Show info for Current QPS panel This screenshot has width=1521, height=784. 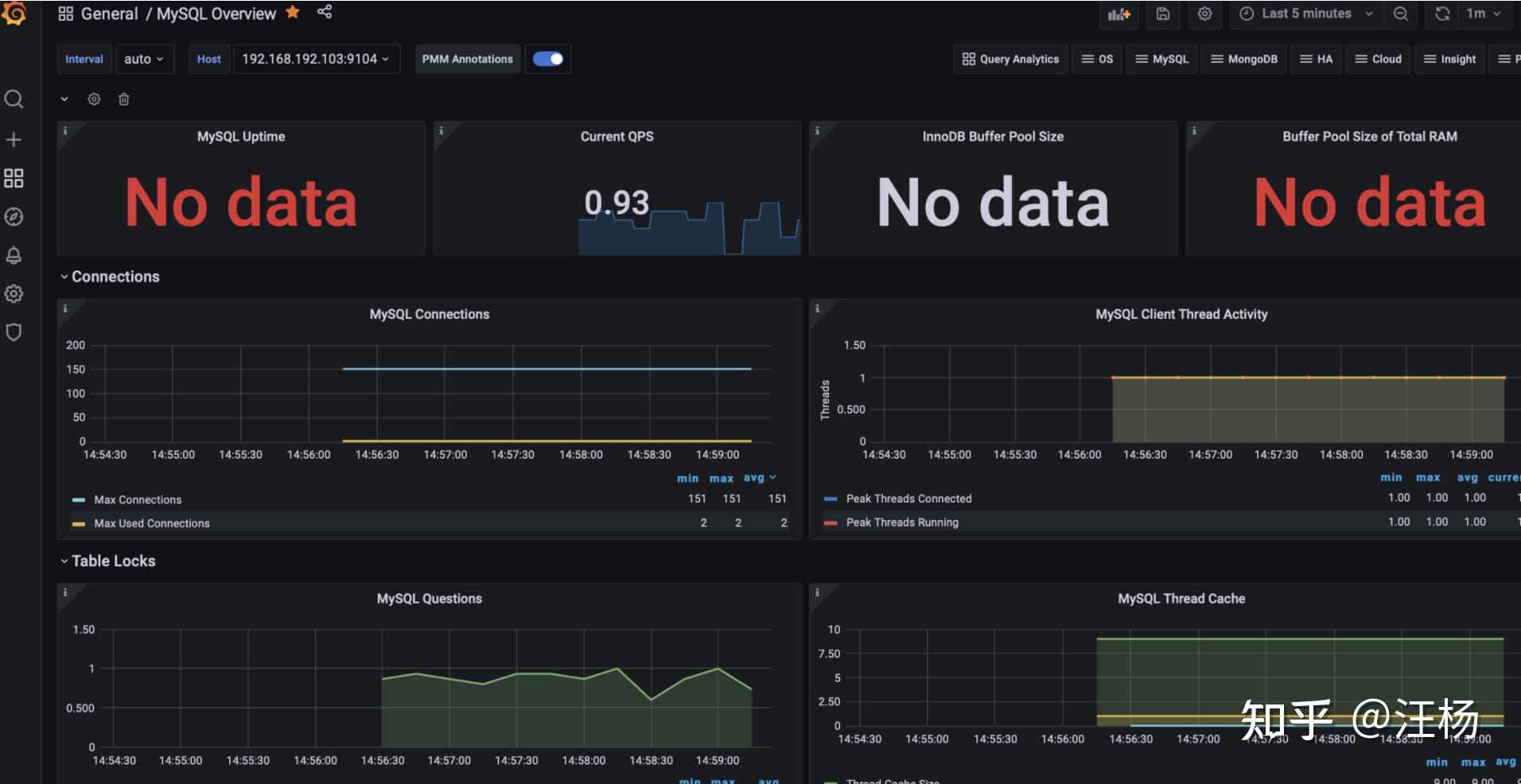pyautogui.click(x=441, y=130)
